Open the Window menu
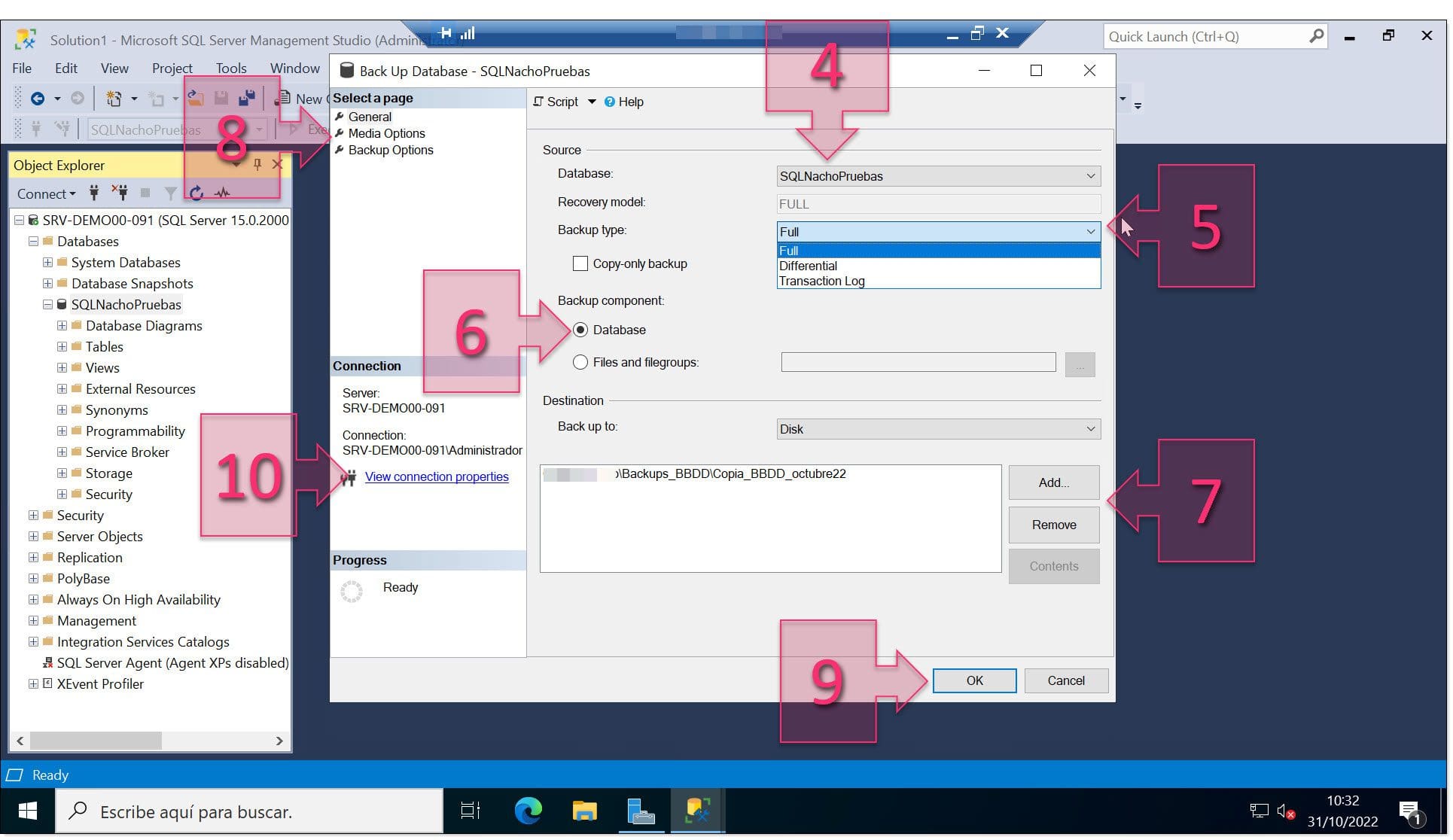 pos(295,68)
